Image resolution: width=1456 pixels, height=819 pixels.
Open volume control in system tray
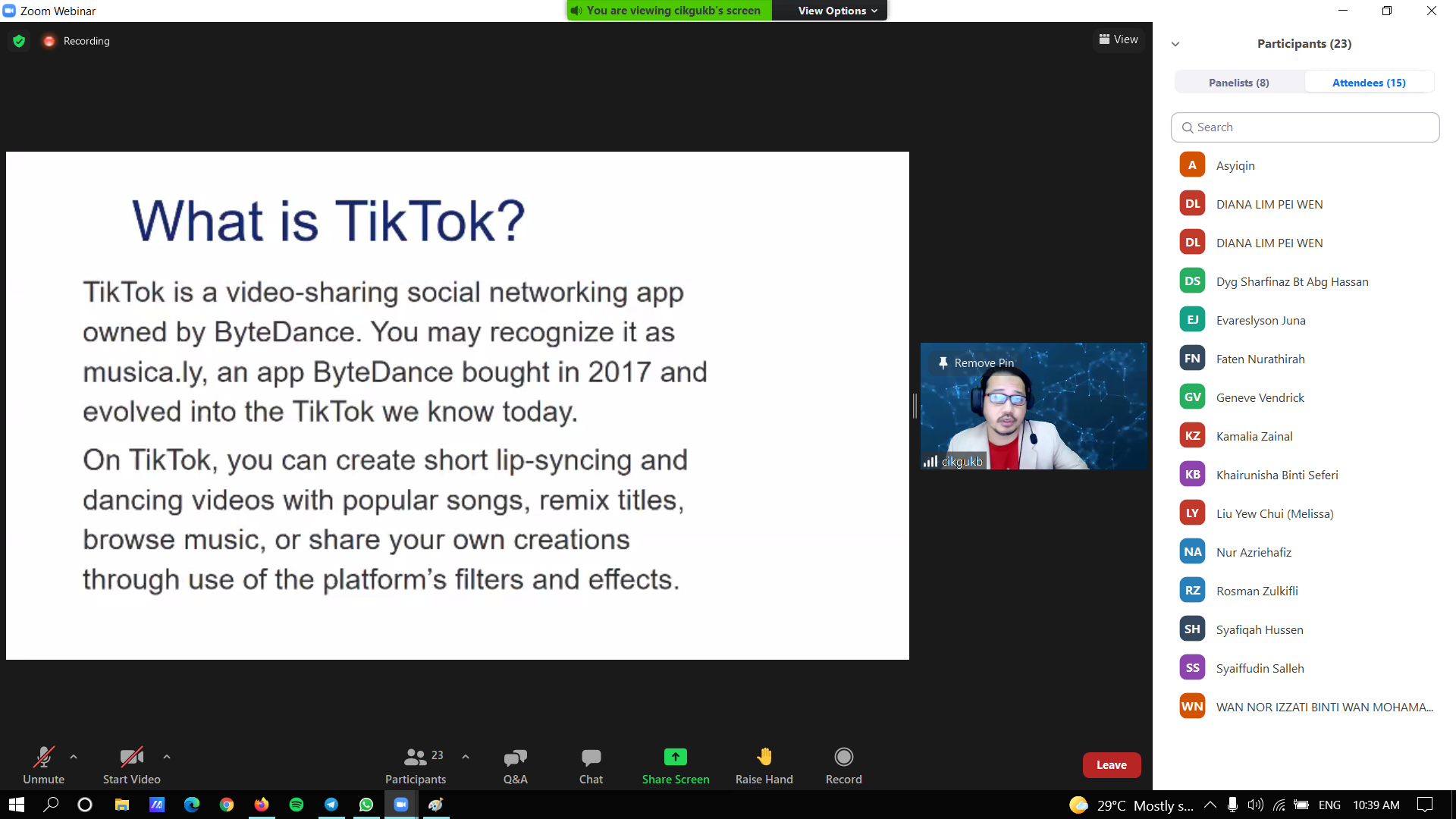pyautogui.click(x=1256, y=805)
